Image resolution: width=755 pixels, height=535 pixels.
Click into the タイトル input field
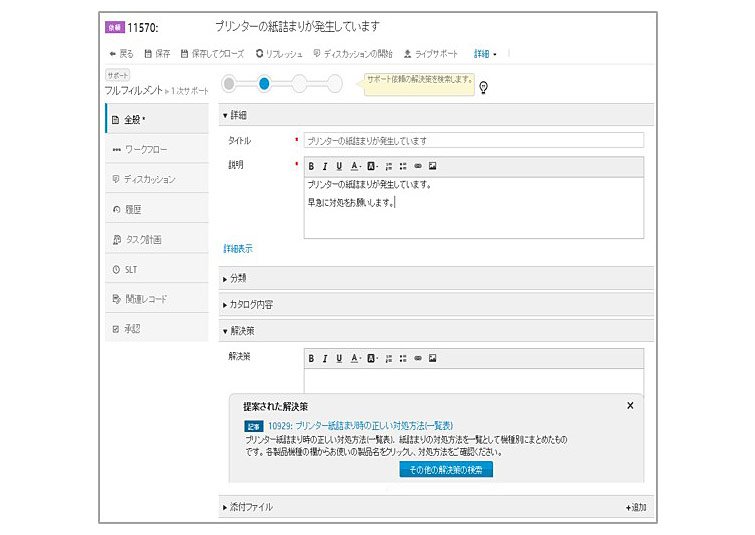click(x=474, y=141)
